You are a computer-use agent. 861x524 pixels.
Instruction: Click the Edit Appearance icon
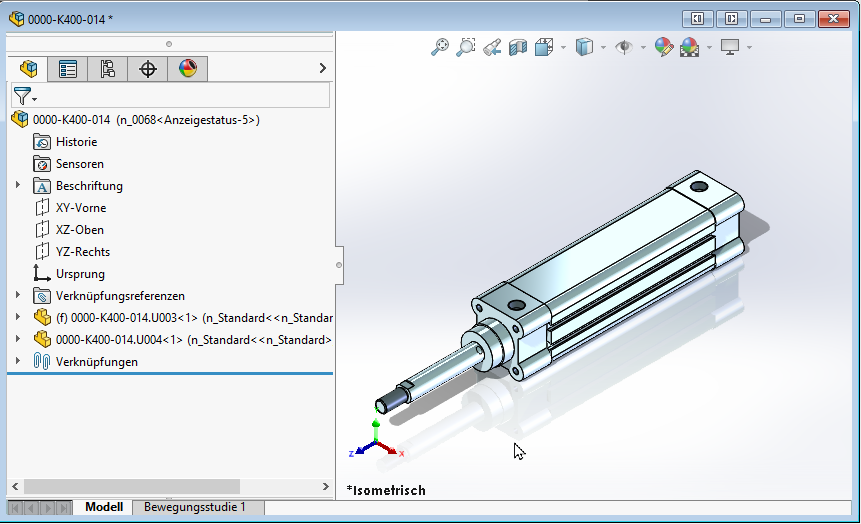click(x=663, y=47)
